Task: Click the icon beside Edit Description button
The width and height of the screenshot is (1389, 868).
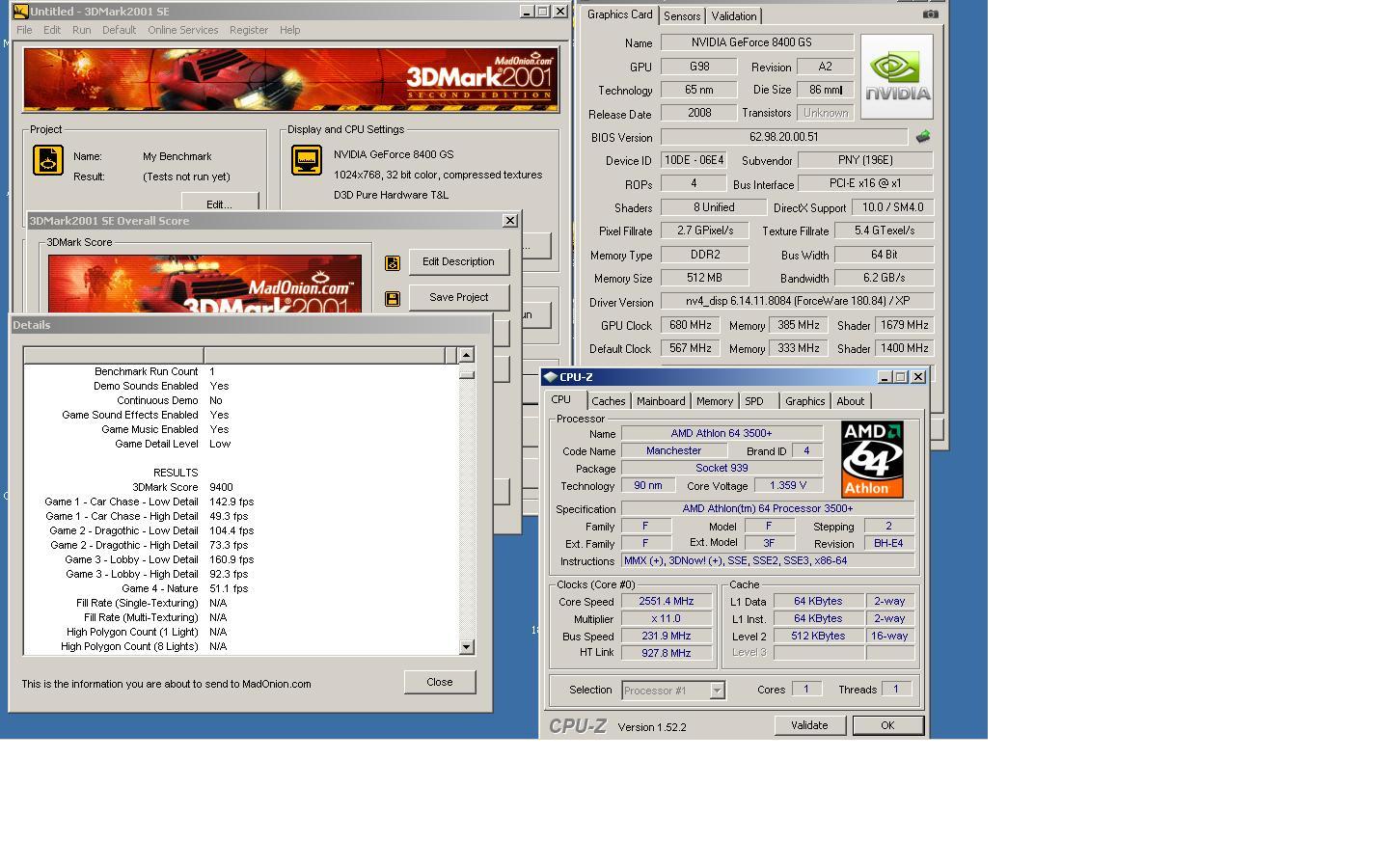Action: click(393, 262)
